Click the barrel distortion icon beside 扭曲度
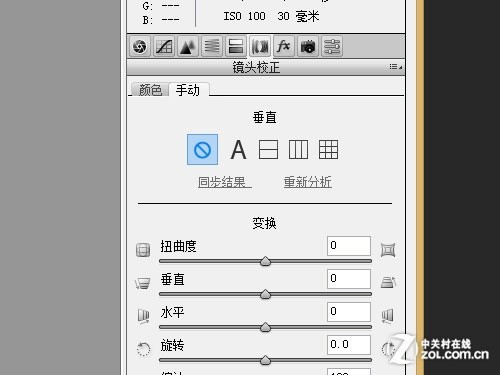 pos(143,250)
